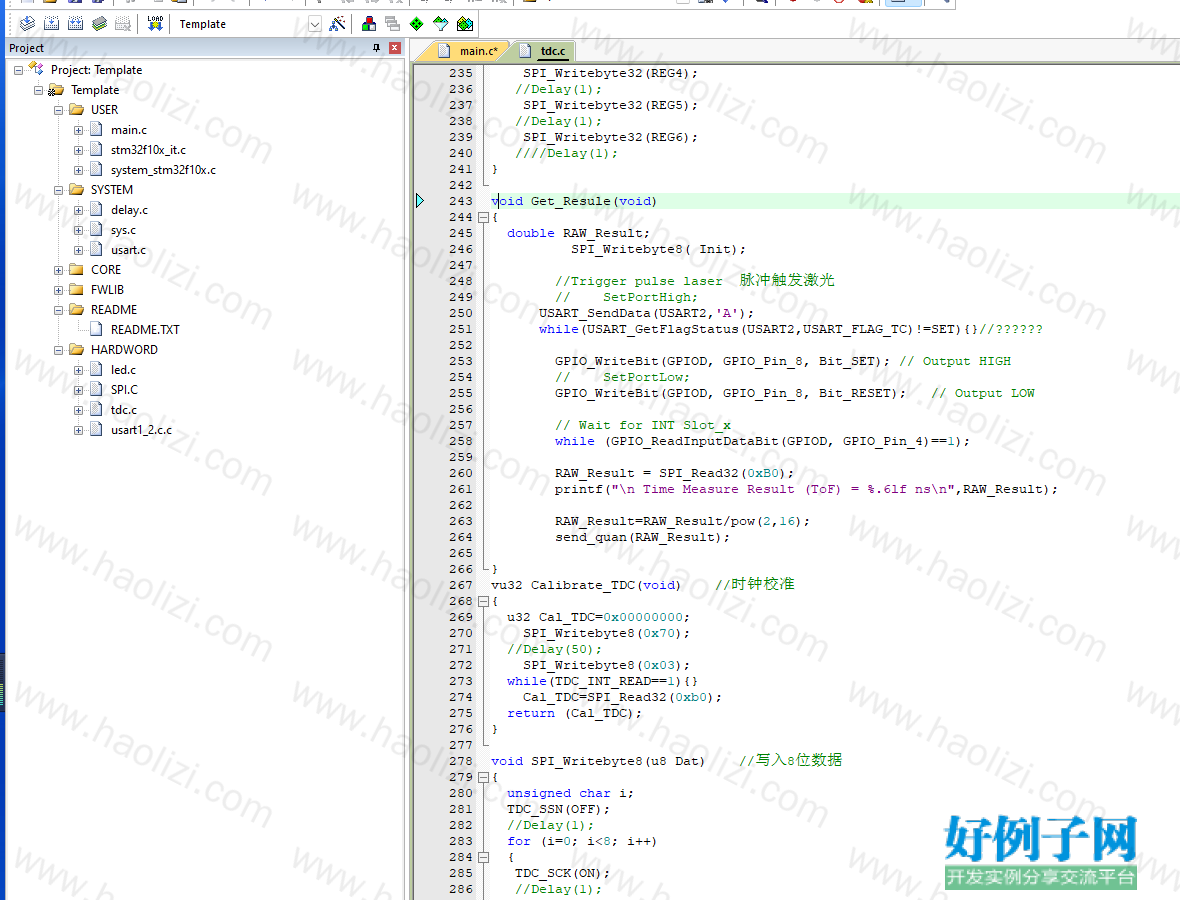Click the Batch Build stacked-layers icon

(x=99, y=24)
